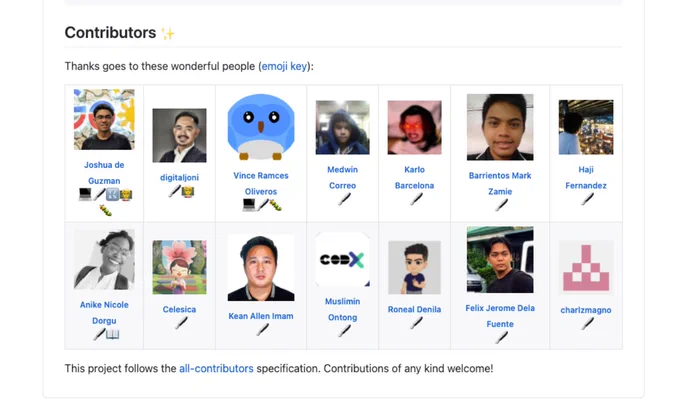Viewport: 680px width, 417px height.
Task: Click the CODX logo avatar of Muslimin Ontong
Action: 343,259
